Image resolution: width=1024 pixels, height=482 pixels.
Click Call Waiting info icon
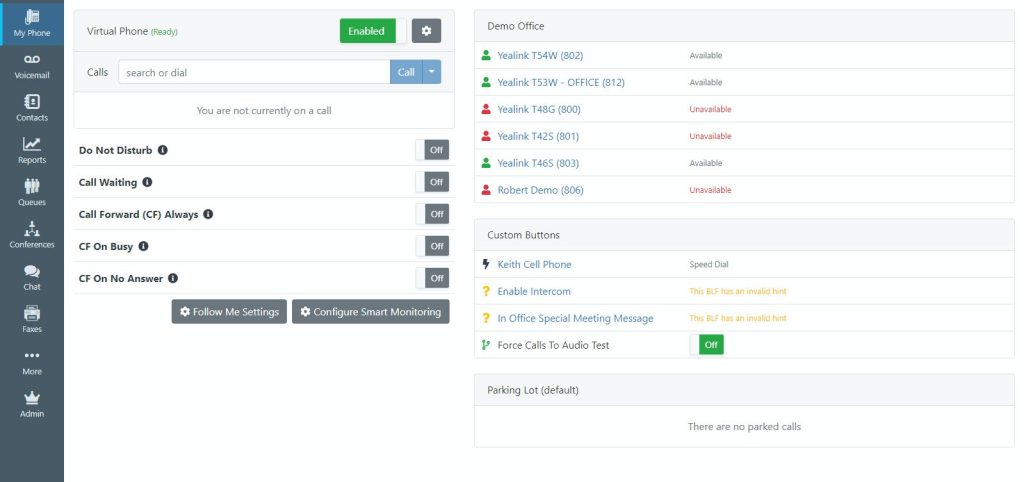[x=148, y=182]
